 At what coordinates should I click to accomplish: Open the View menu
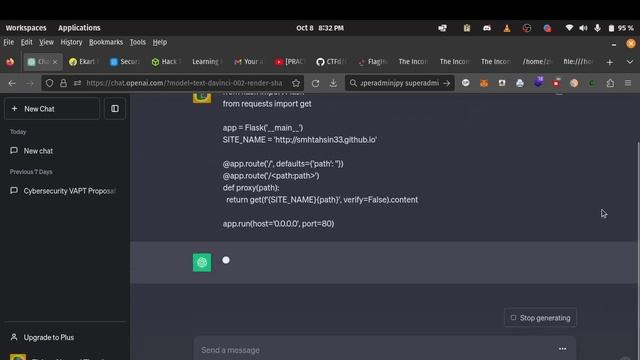coord(46,42)
